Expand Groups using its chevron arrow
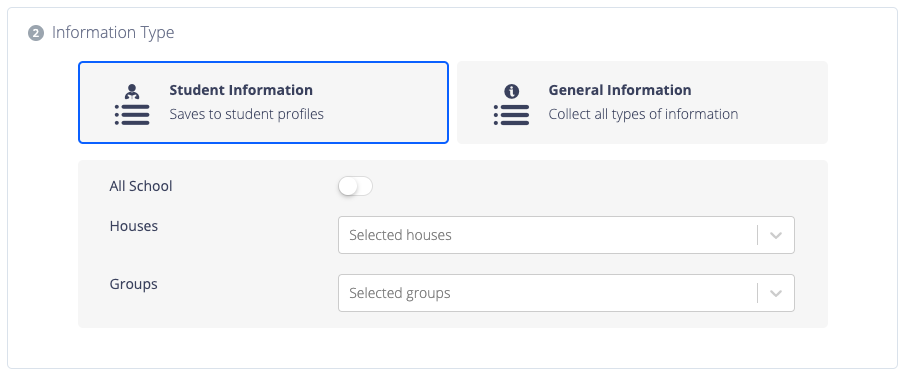 point(776,293)
